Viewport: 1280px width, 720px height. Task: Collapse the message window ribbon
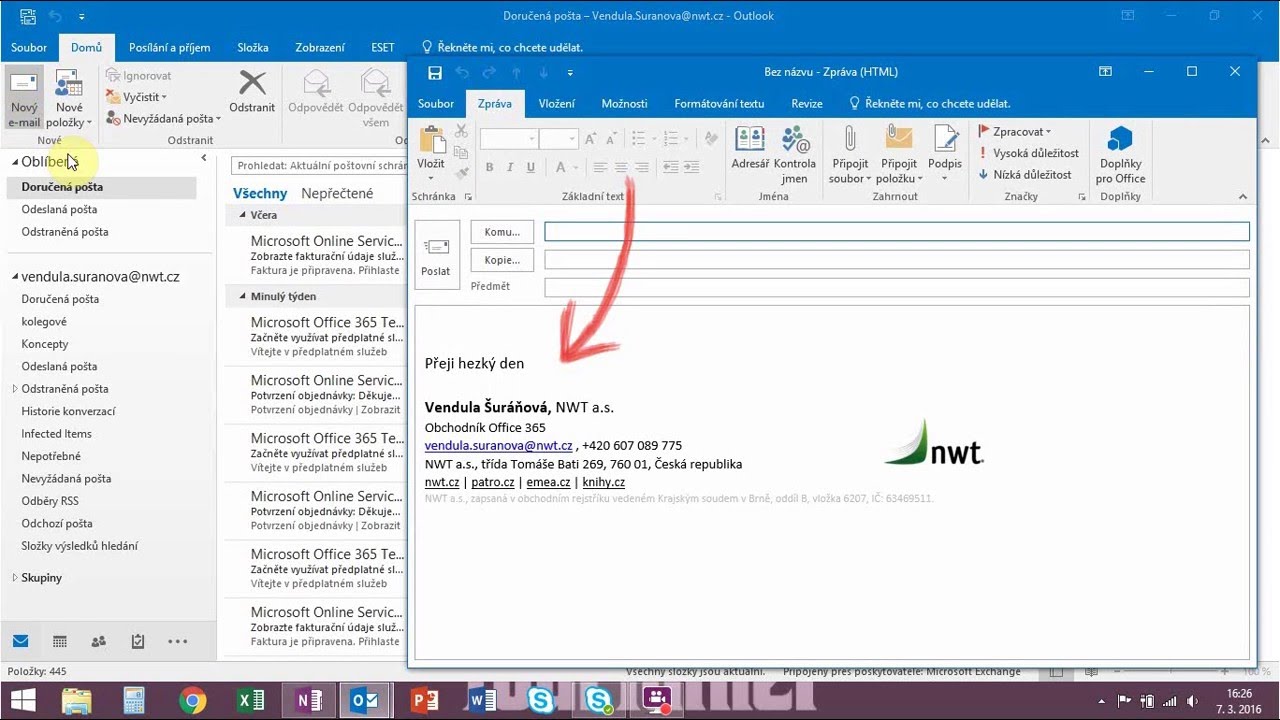pyautogui.click(x=1243, y=197)
